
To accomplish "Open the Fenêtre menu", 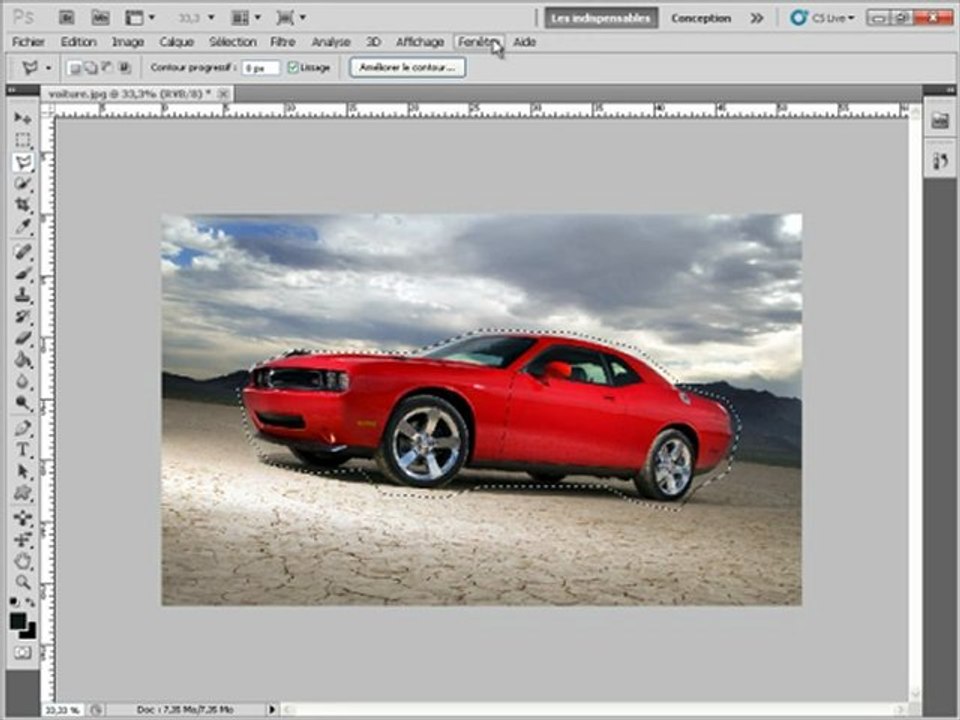I will point(478,42).
